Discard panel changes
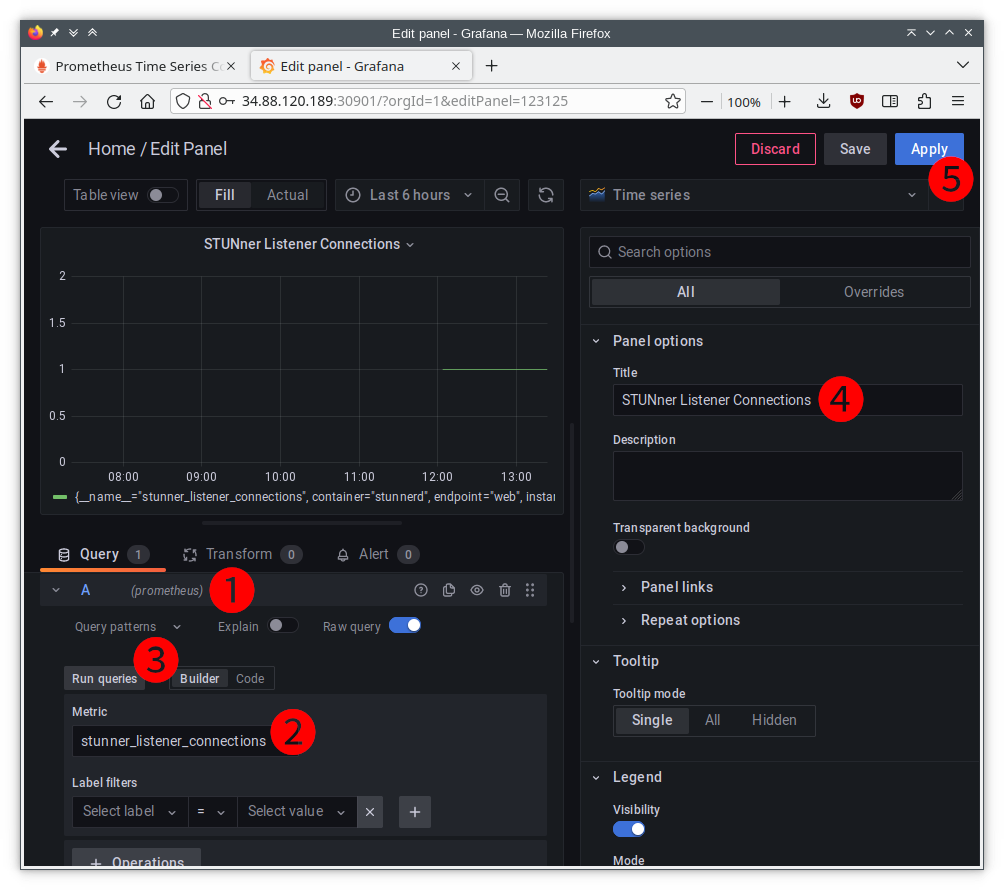 tap(775, 149)
